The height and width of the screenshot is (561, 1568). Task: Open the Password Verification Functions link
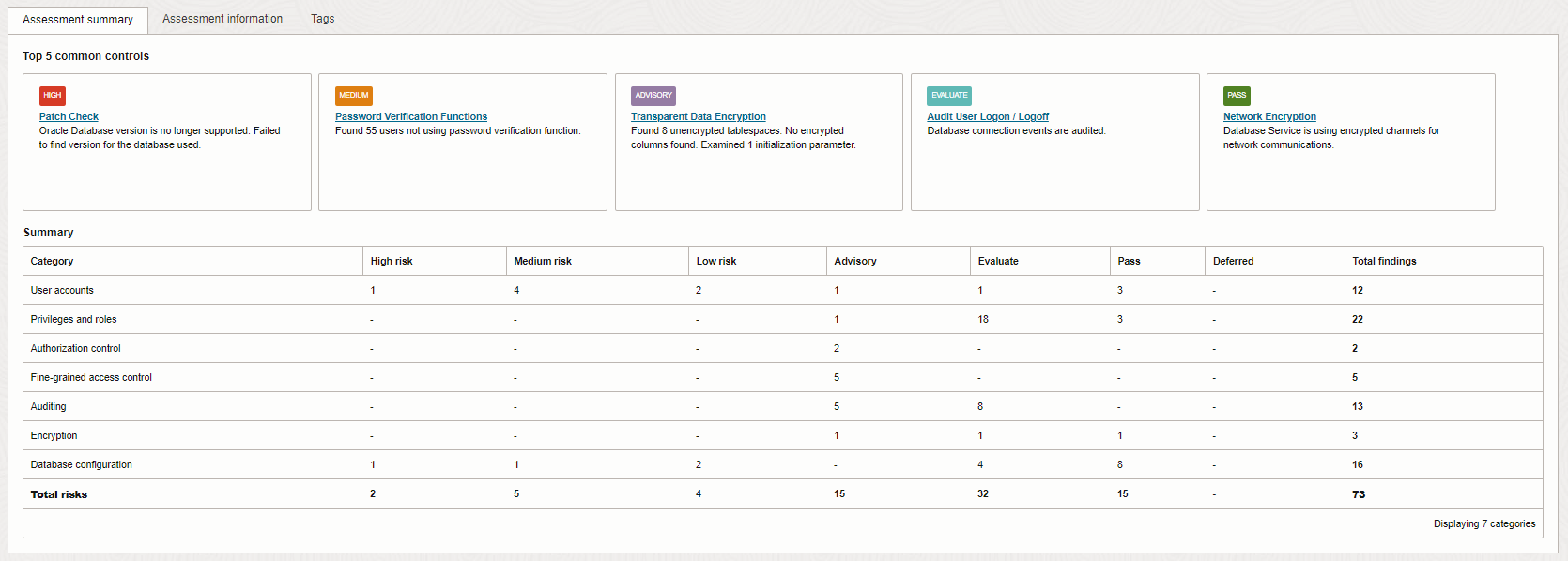tap(411, 116)
